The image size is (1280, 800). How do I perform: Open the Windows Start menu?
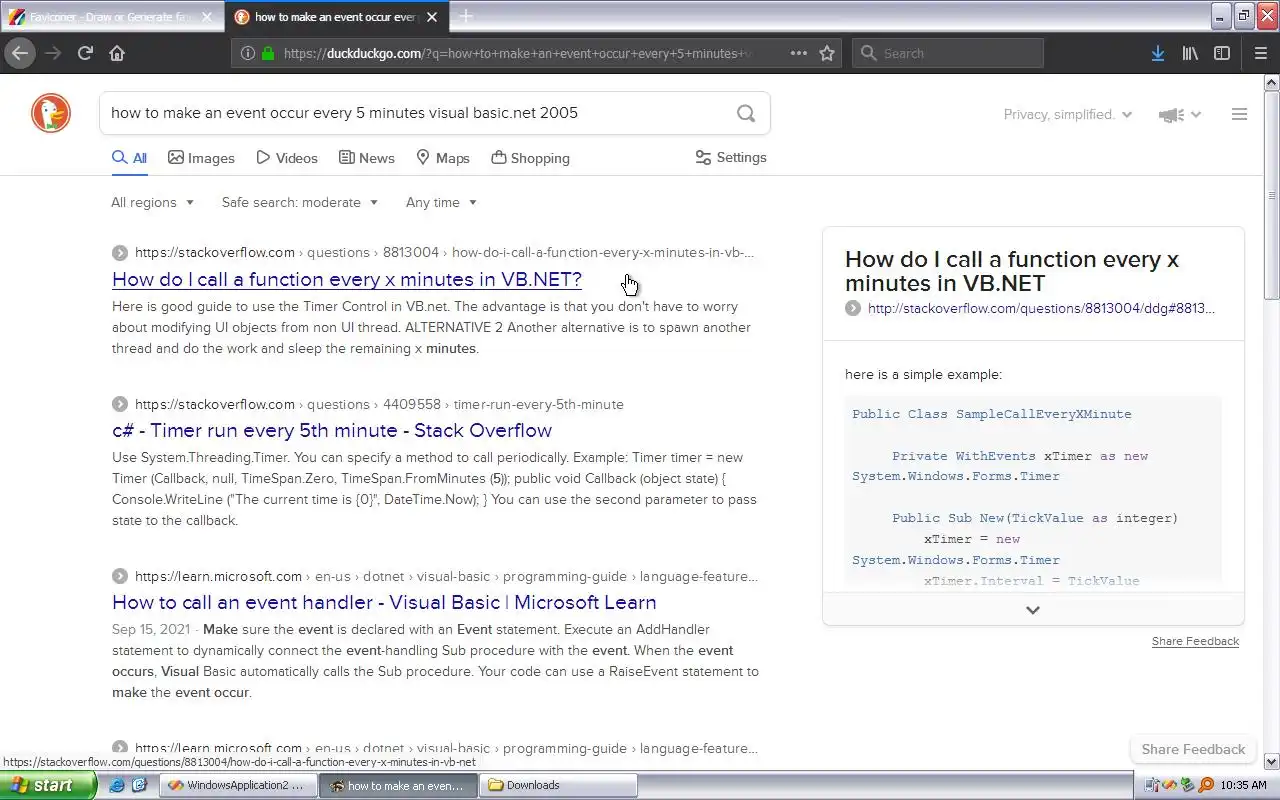48,785
